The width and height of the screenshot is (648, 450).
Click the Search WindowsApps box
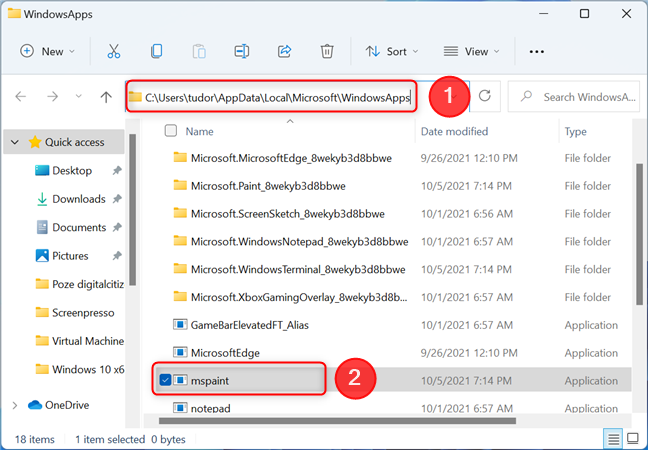[x=574, y=97]
